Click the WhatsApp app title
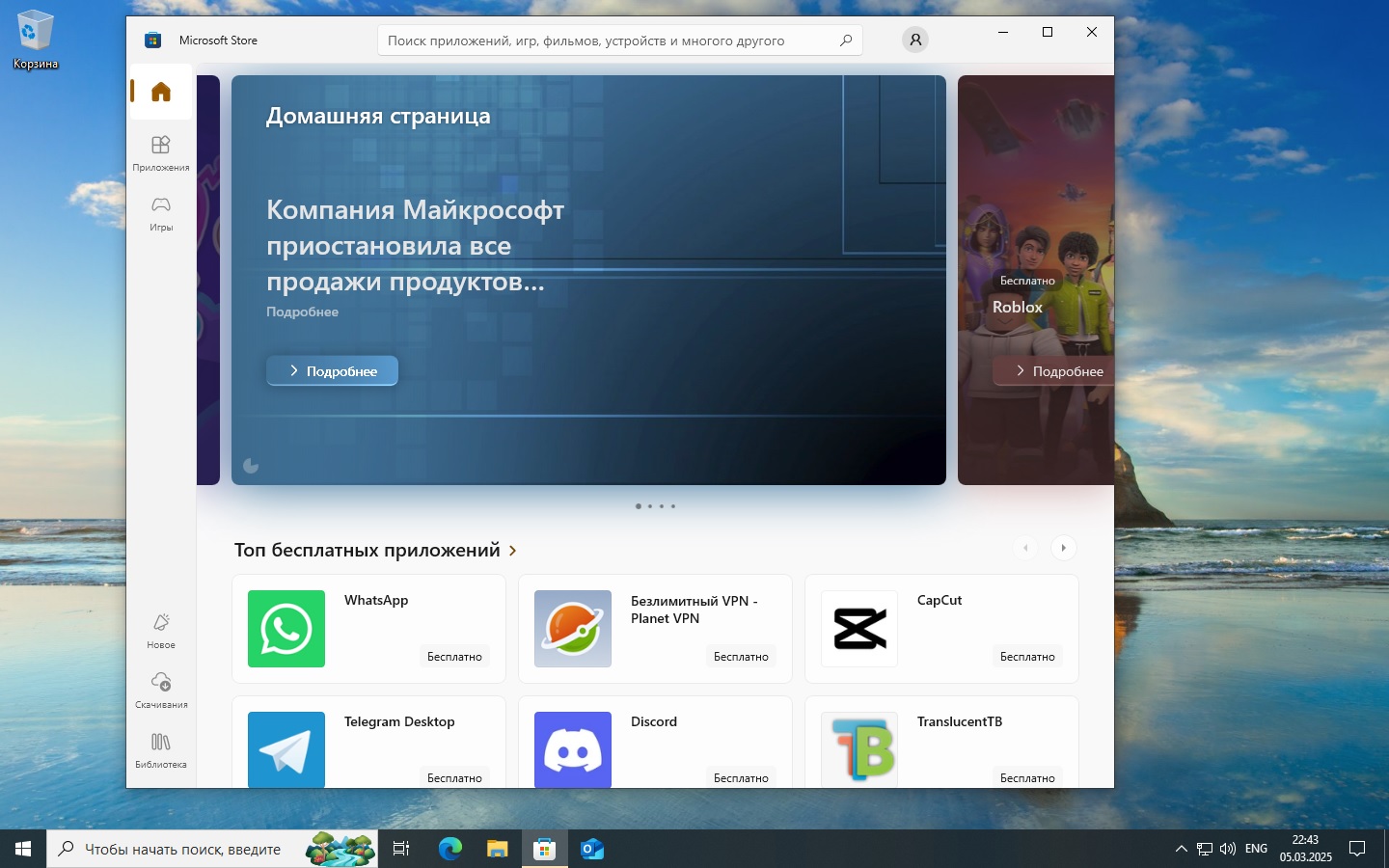Image resolution: width=1389 pixels, height=868 pixels. 376,600
